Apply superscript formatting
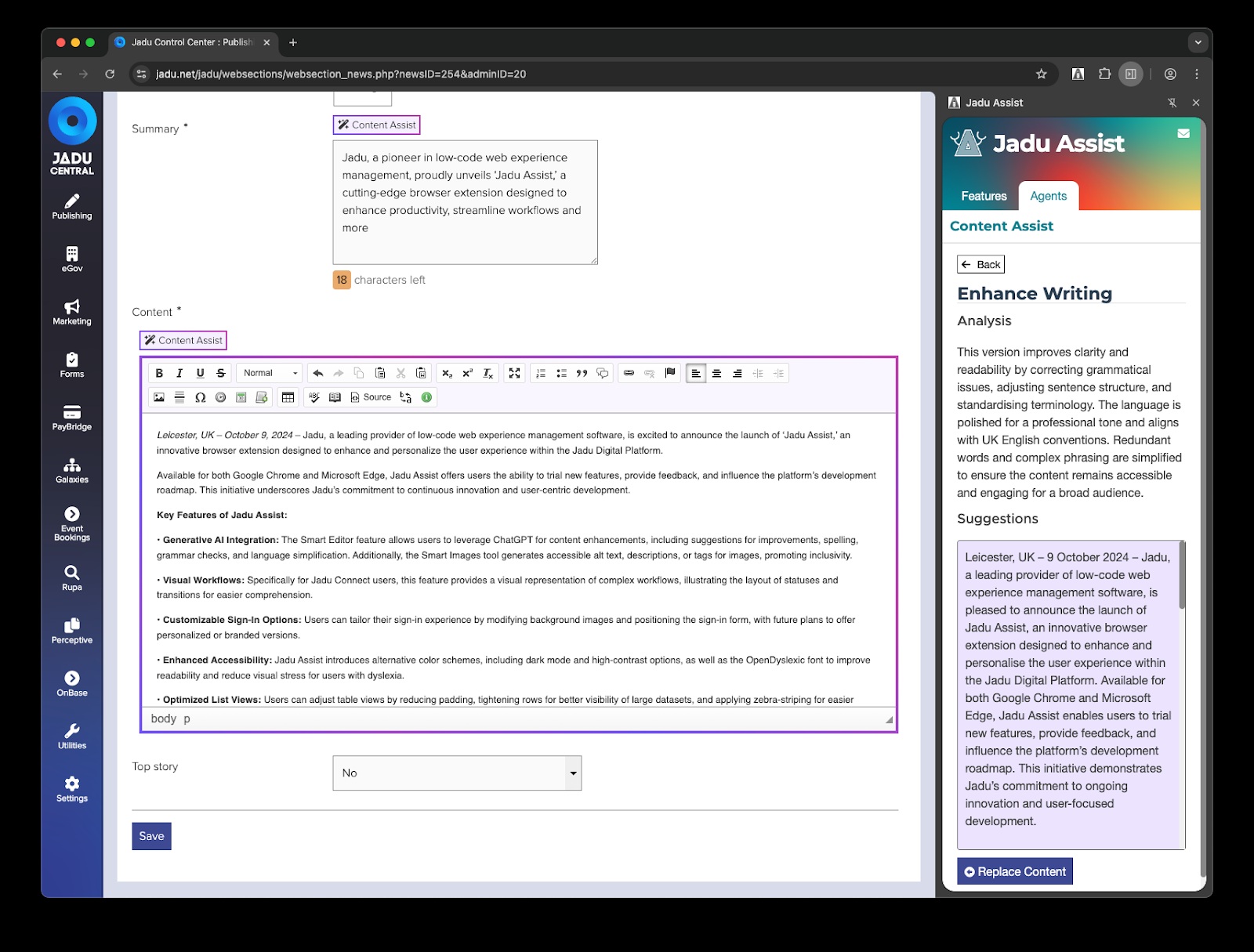Image resolution: width=1254 pixels, height=952 pixels. [x=467, y=373]
